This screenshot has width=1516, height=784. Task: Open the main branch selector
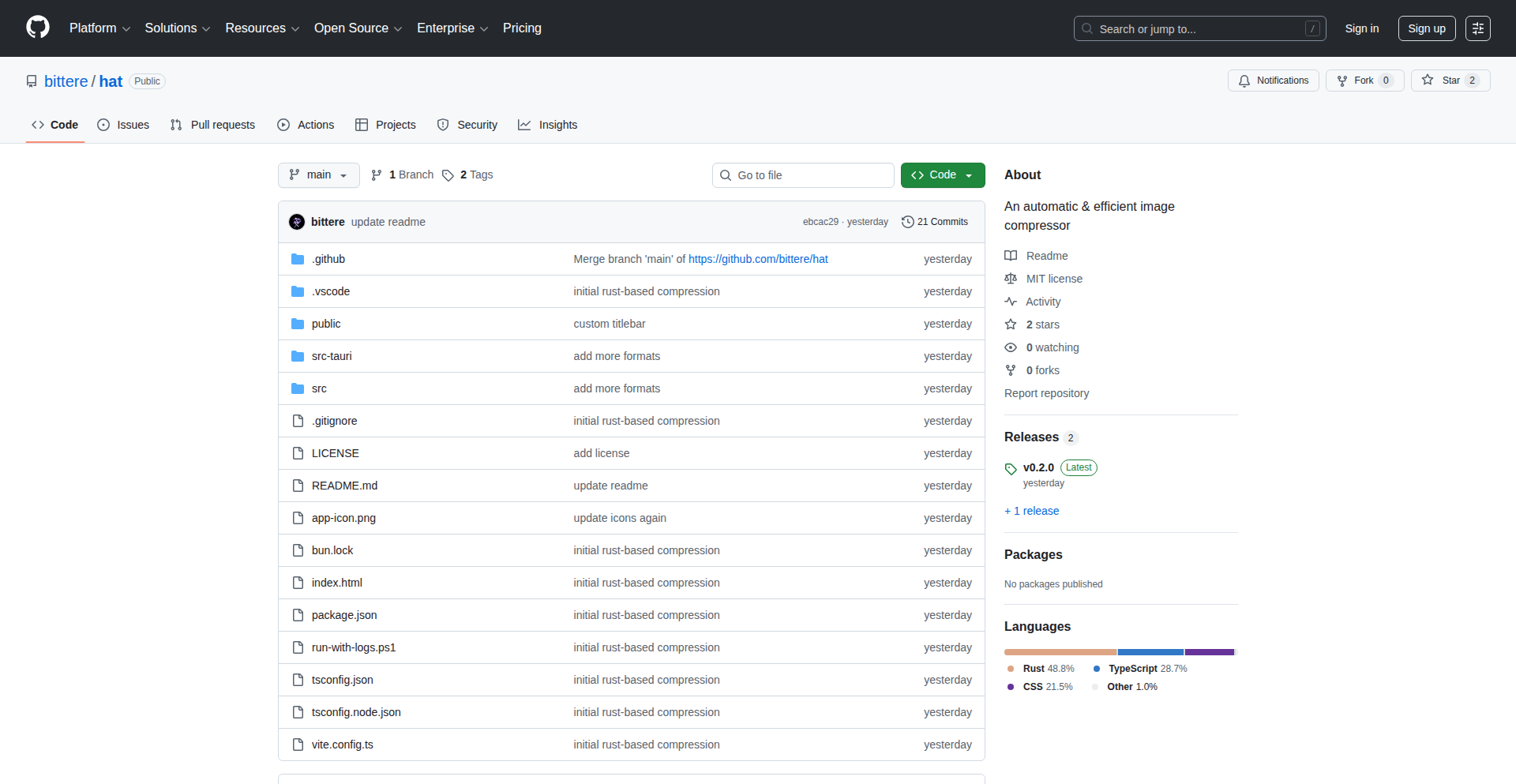[318, 174]
